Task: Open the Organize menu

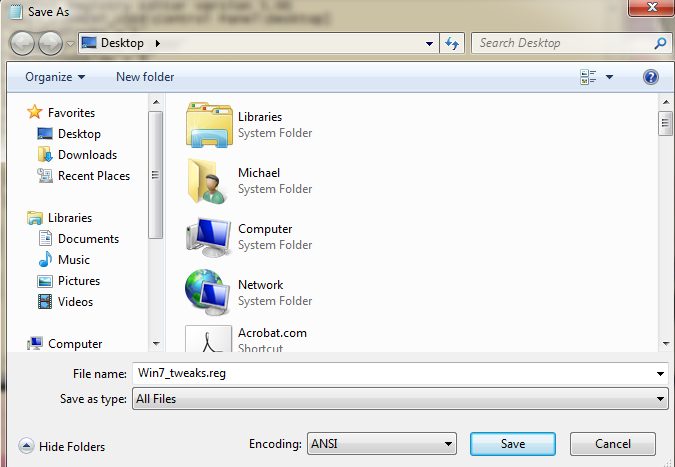Action: coord(55,77)
